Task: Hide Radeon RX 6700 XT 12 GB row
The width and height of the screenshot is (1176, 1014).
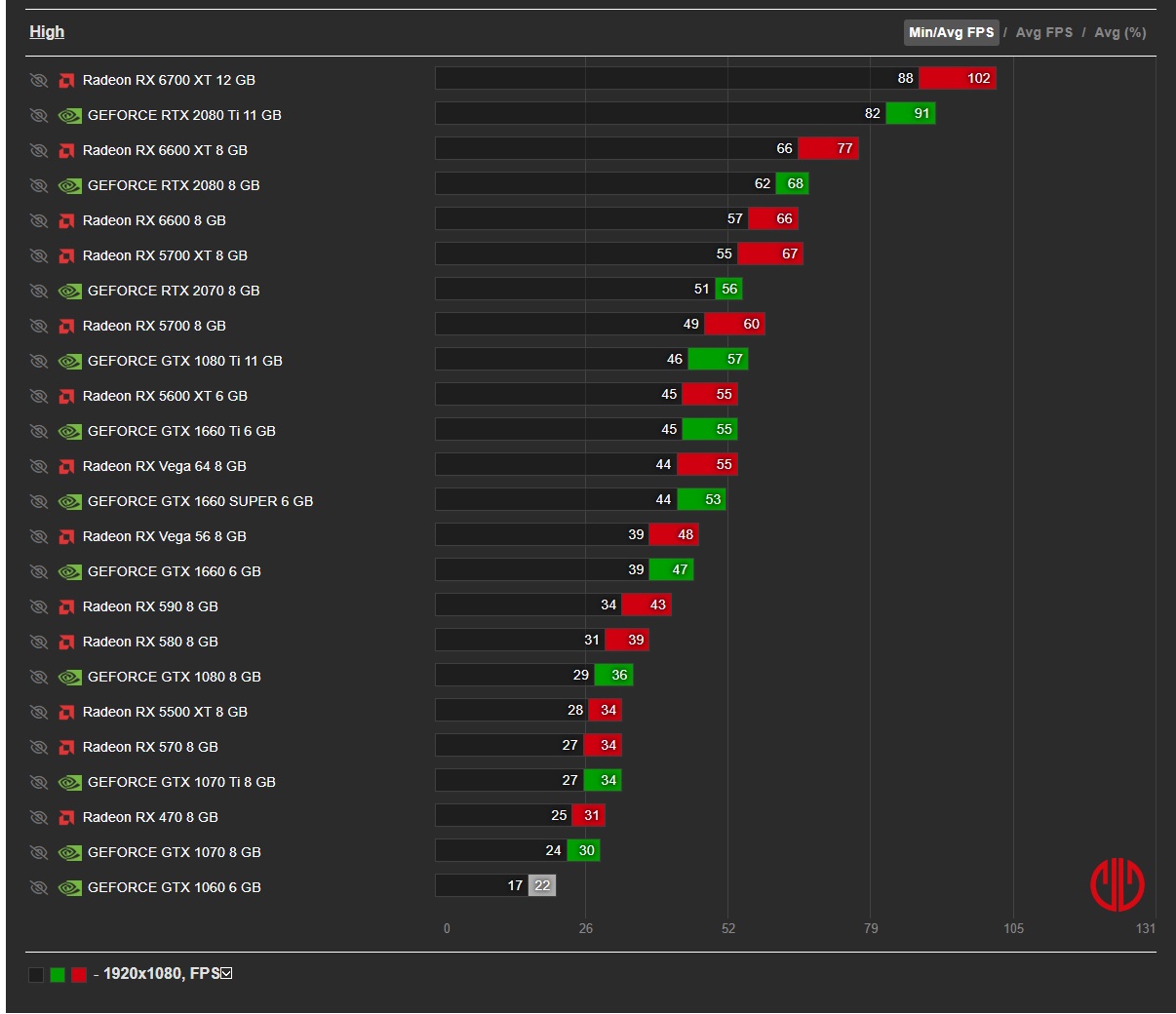Action: [x=39, y=80]
